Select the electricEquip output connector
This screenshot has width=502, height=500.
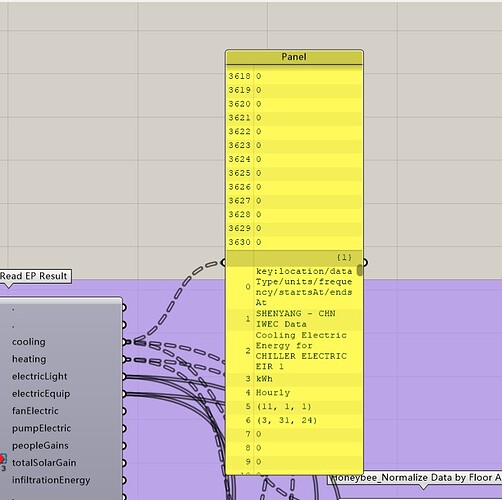[124, 394]
